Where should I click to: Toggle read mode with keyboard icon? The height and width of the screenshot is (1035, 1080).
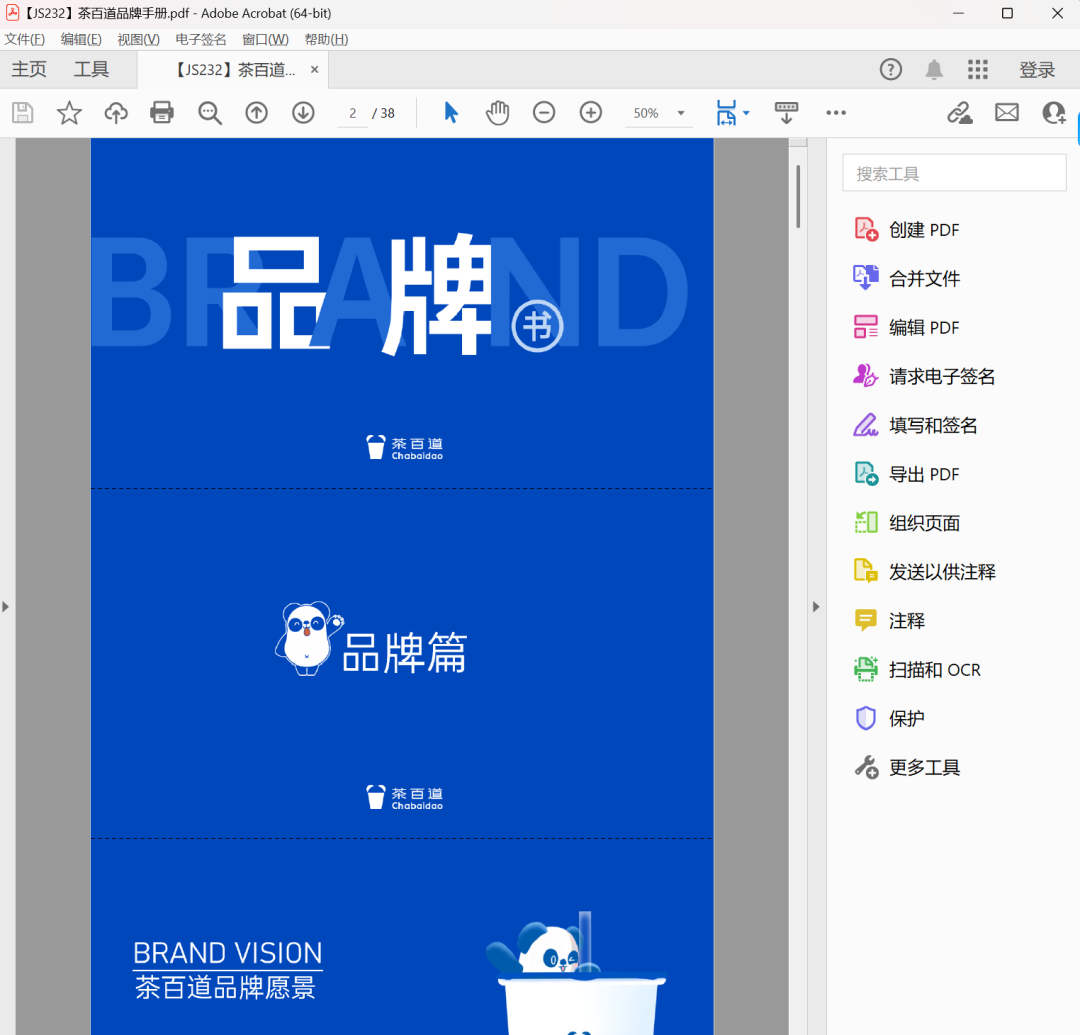786,112
